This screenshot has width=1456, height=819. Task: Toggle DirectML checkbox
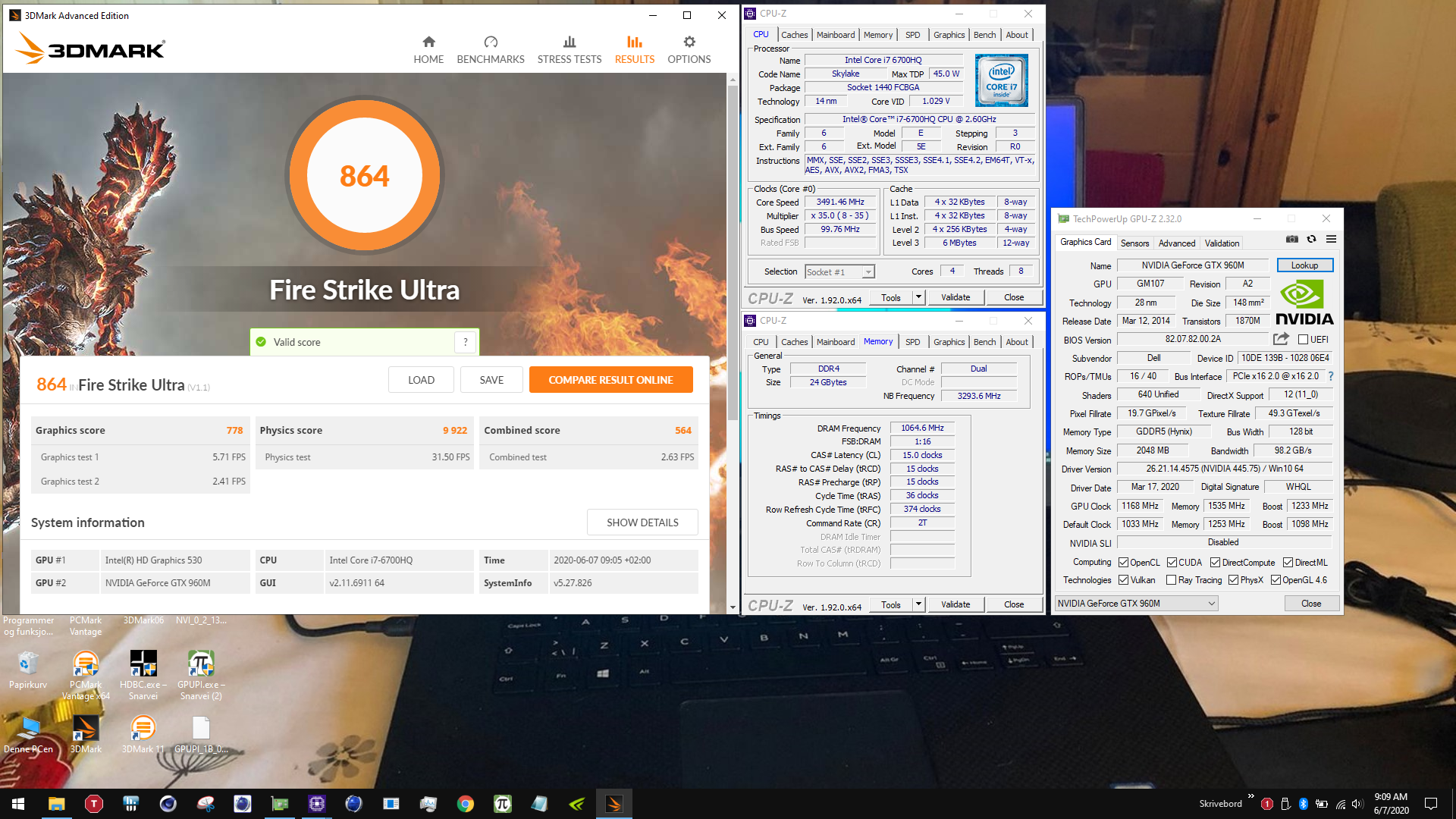(x=1288, y=563)
